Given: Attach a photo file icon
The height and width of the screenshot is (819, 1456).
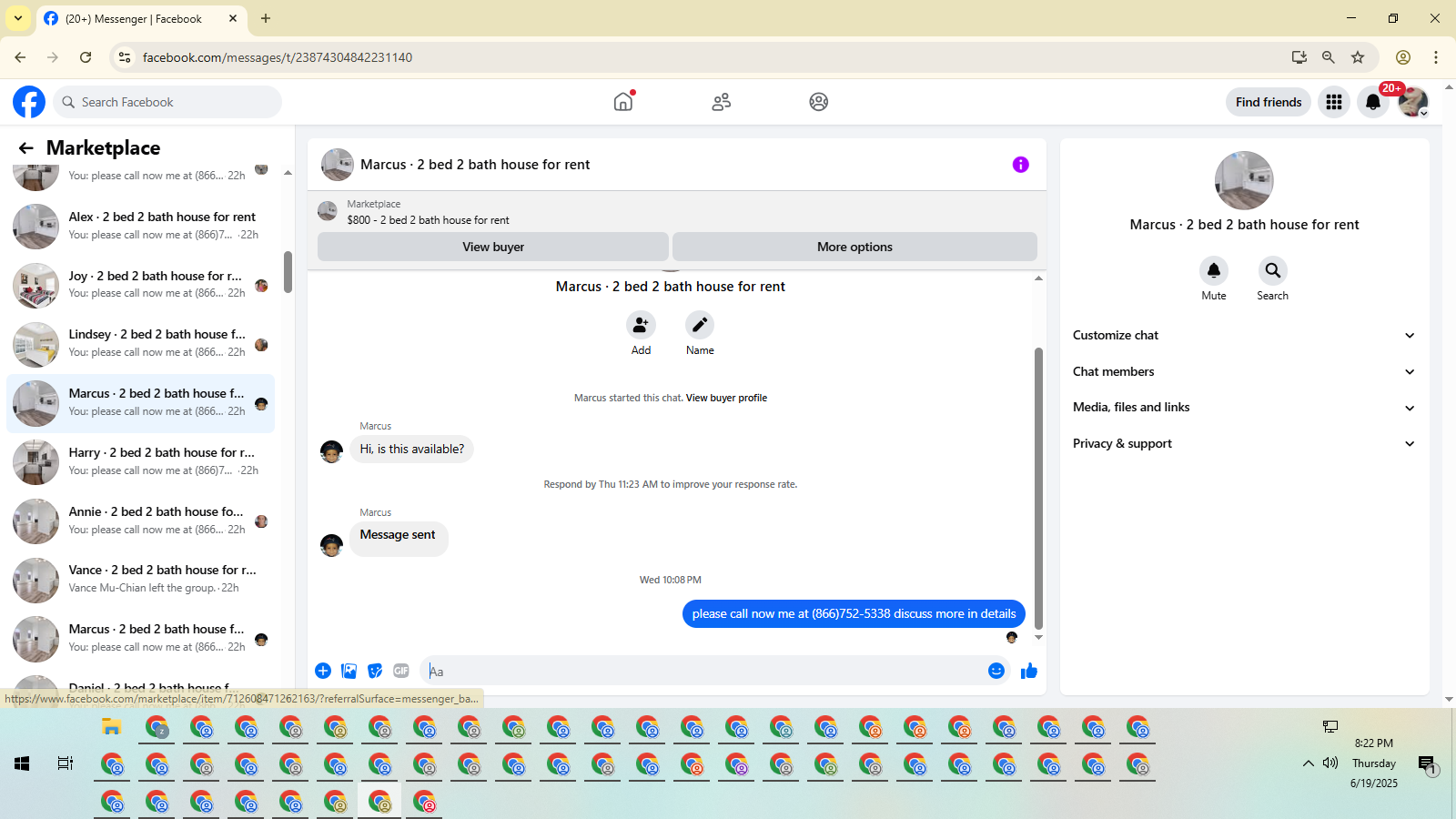Looking at the screenshot, I should click(x=349, y=671).
